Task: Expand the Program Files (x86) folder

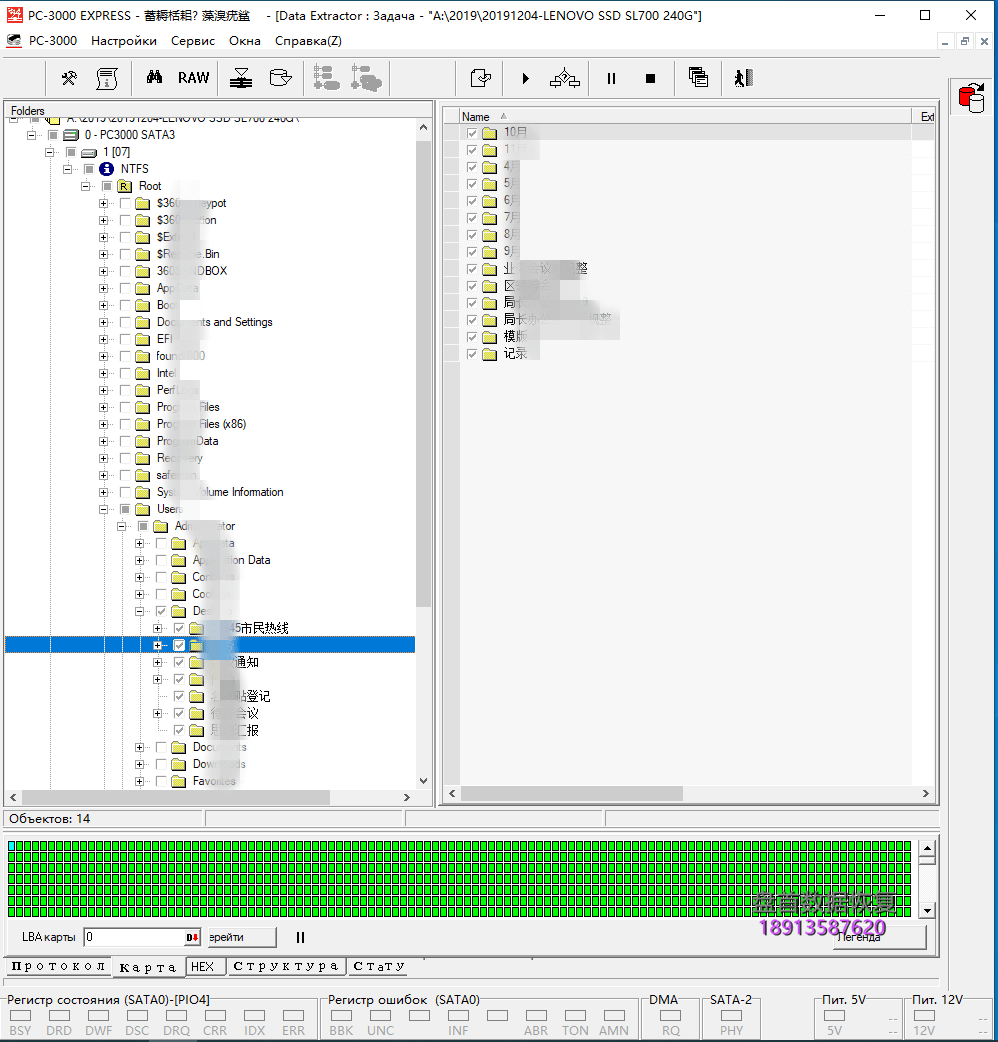Action: click(x=104, y=424)
